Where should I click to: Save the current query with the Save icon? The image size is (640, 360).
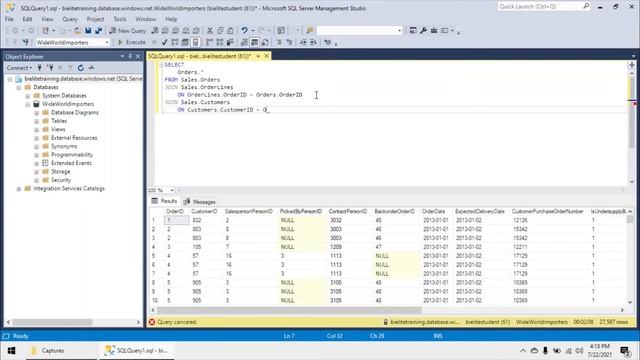click(x=88, y=31)
